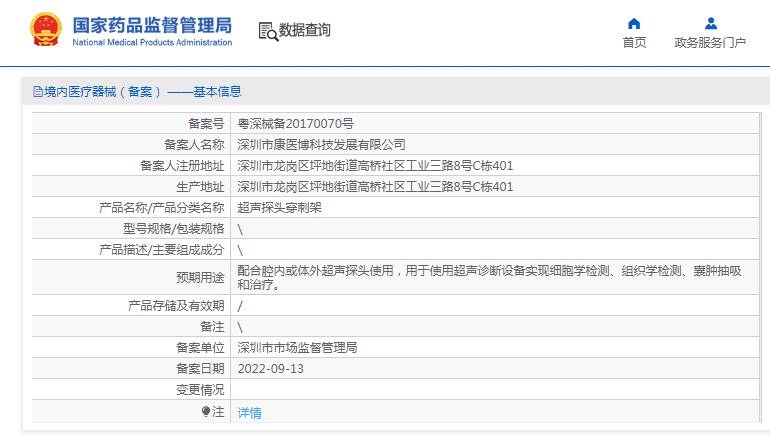Click the 备案单位 row label

(x=200, y=348)
